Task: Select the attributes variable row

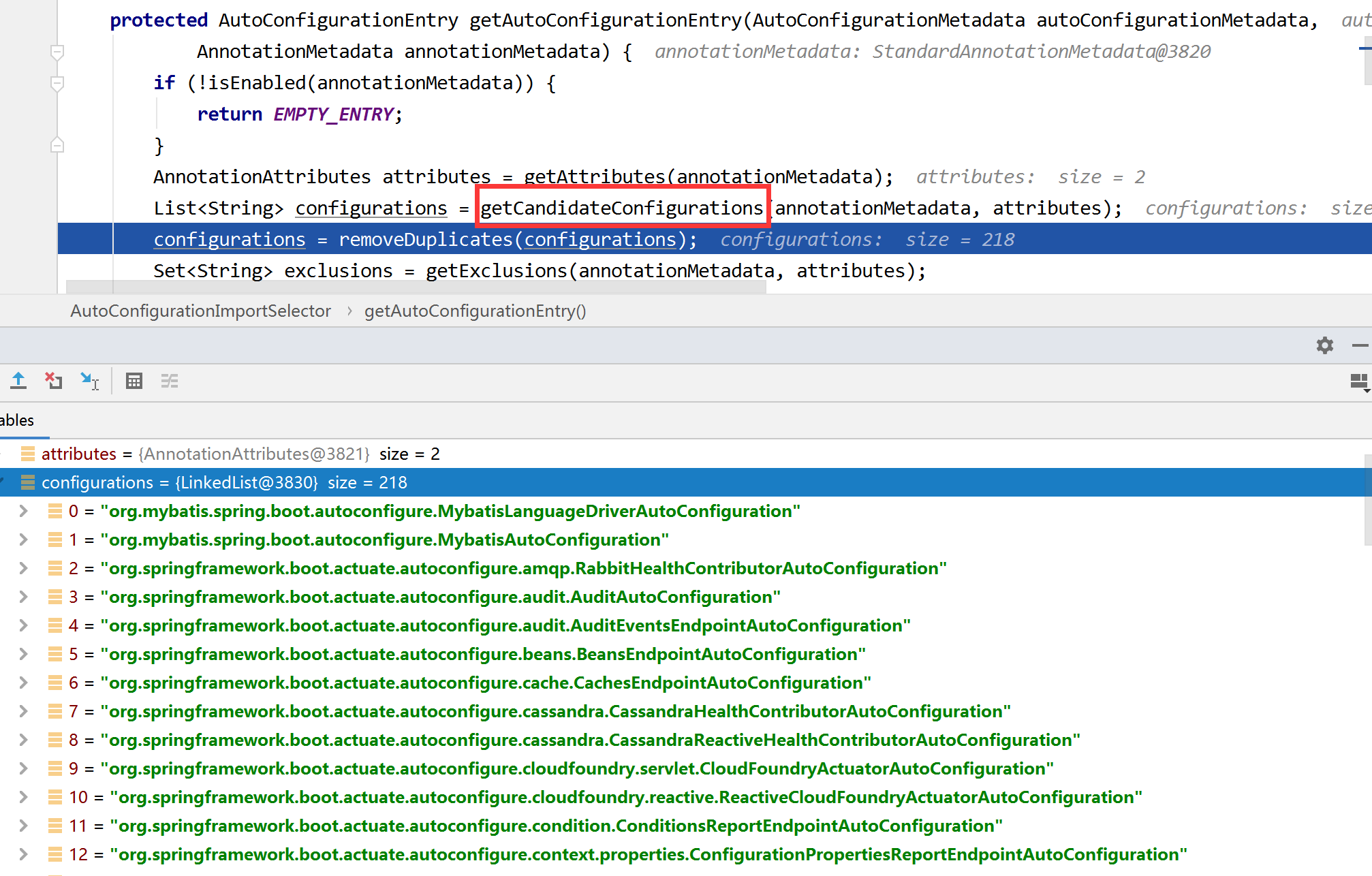Action: [x=681, y=454]
